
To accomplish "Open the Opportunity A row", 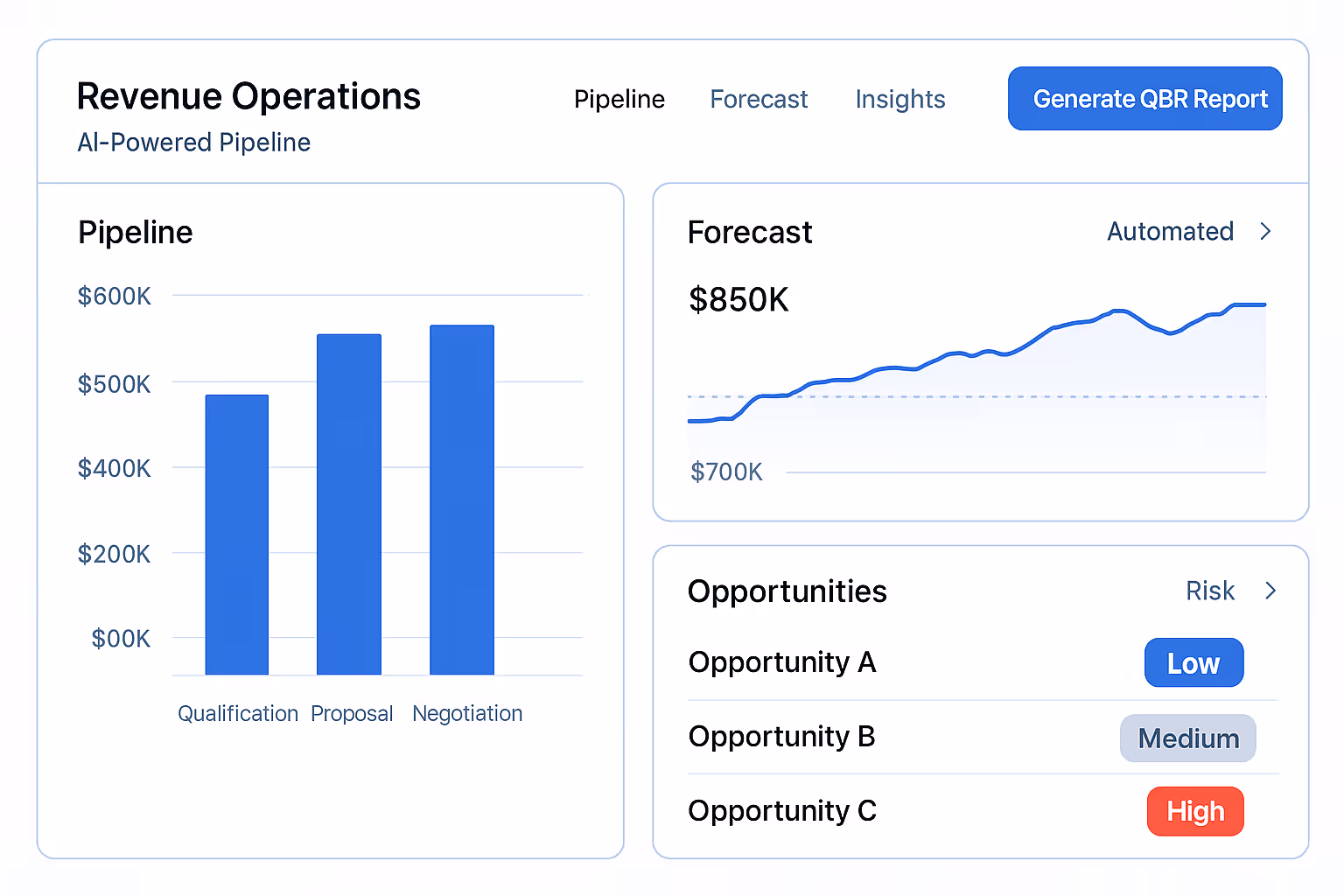I will click(x=781, y=662).
